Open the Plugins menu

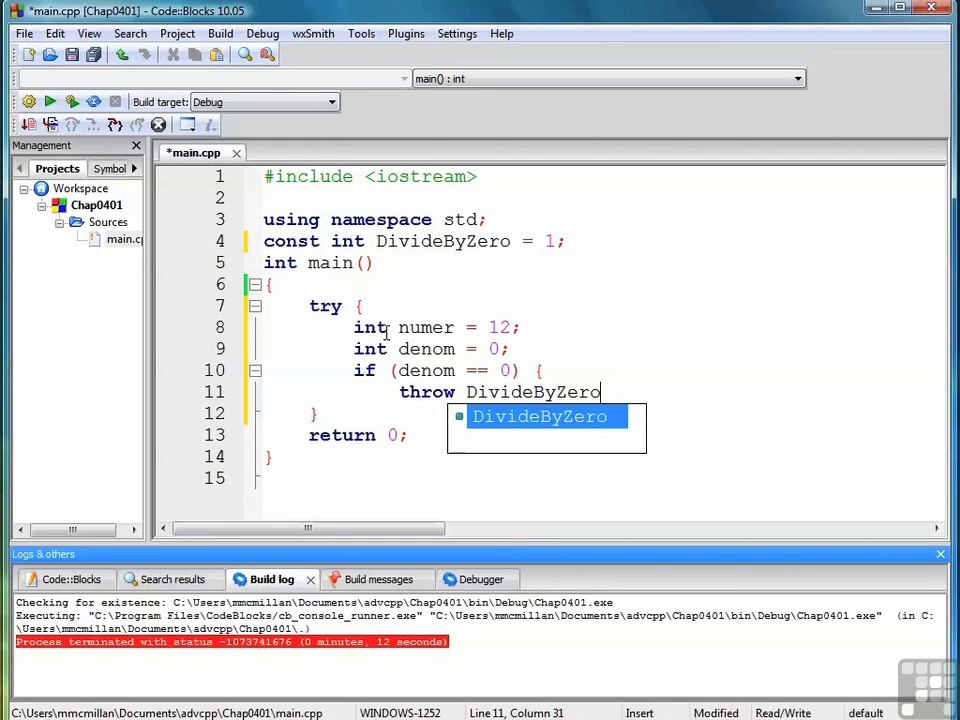click(406, 34)
